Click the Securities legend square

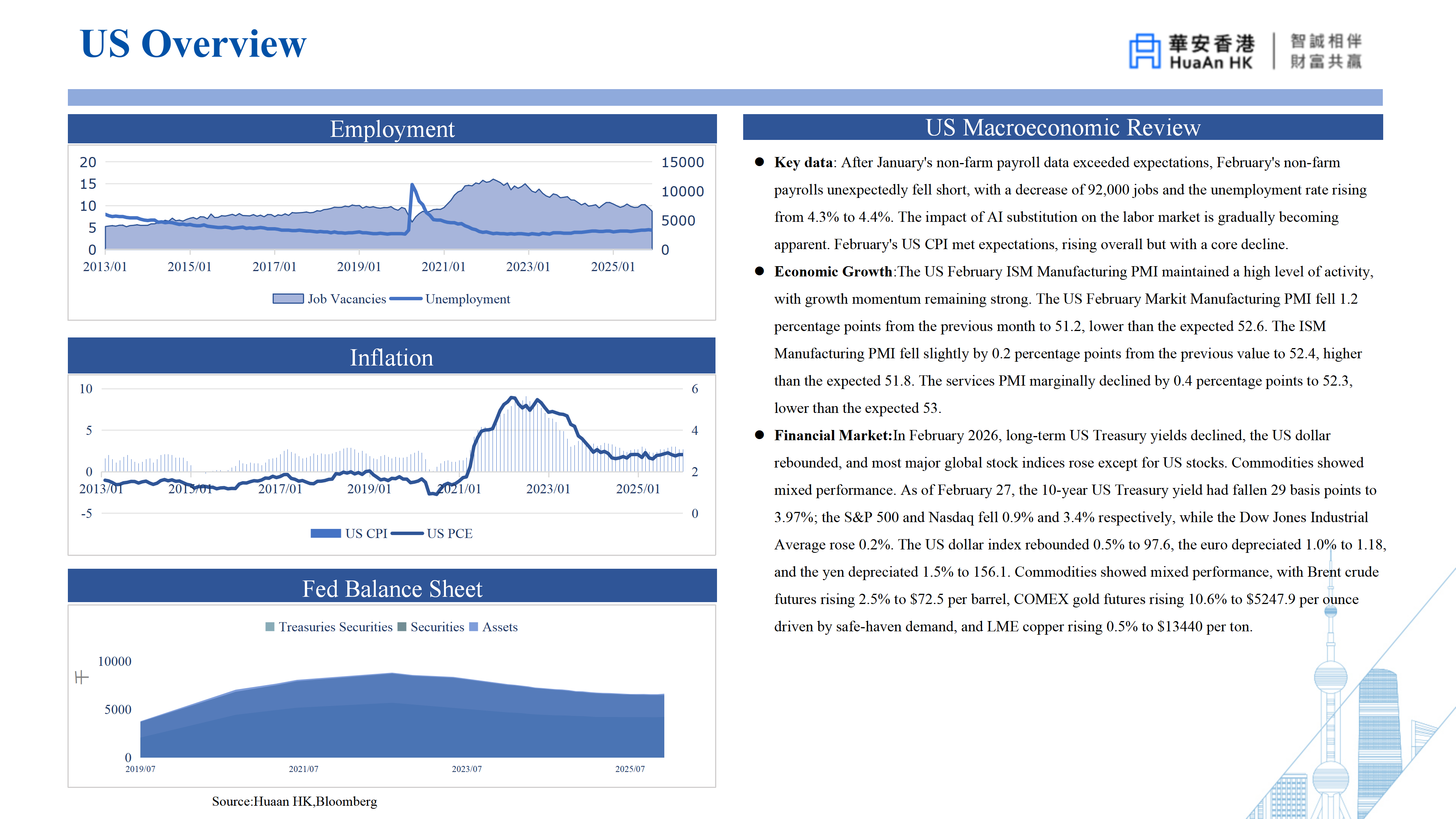(x=402, y=627)
